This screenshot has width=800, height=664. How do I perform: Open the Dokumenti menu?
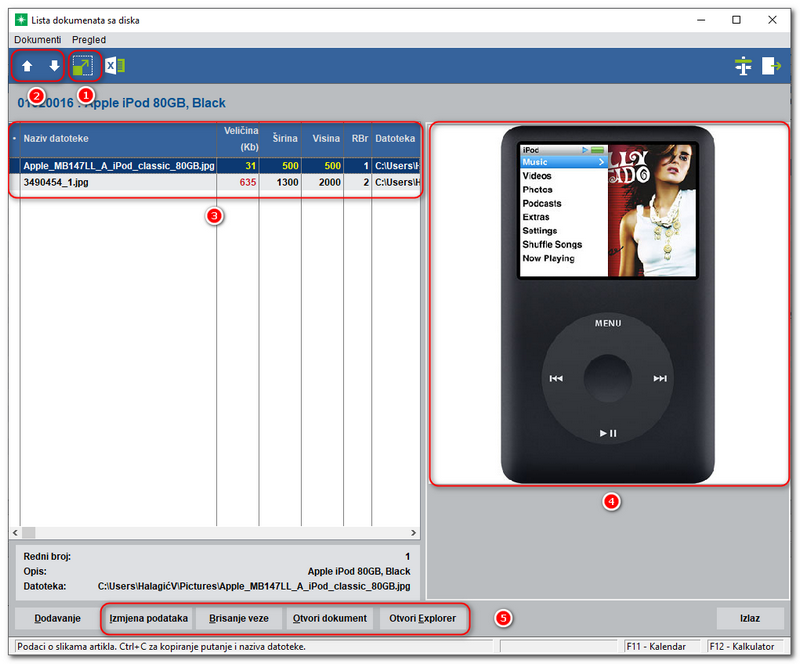tap(38, 40)
